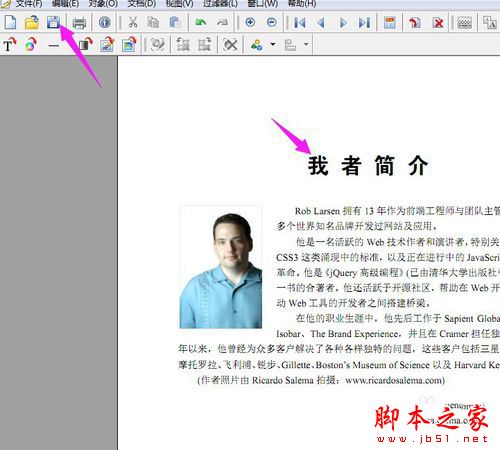
Task: Select the author portrait photo in the page
Action: pyautogui.click(x=221, y=267)
